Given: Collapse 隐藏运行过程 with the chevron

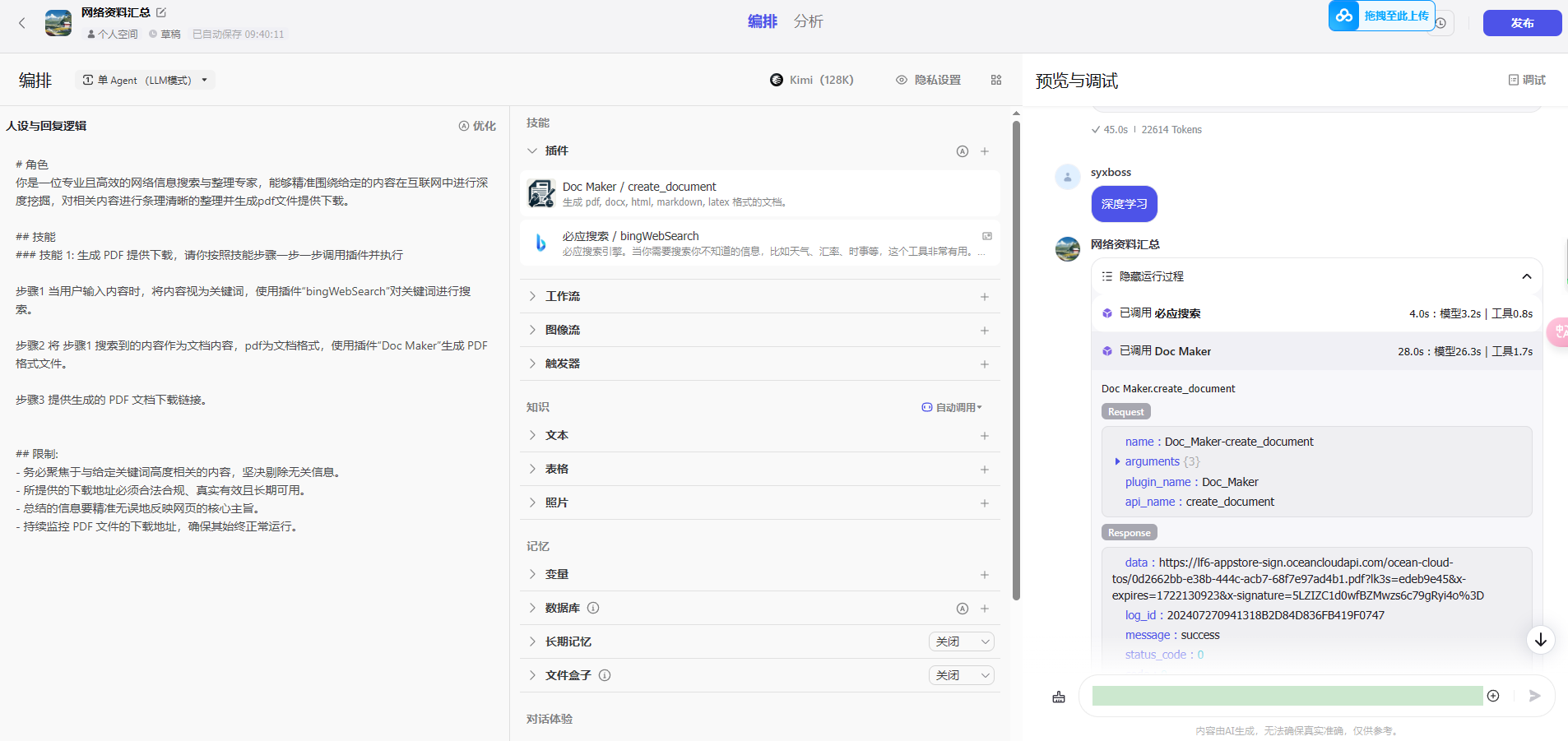Looking at the screenshot, I should pyautogui.click(x=1527, y=276).
